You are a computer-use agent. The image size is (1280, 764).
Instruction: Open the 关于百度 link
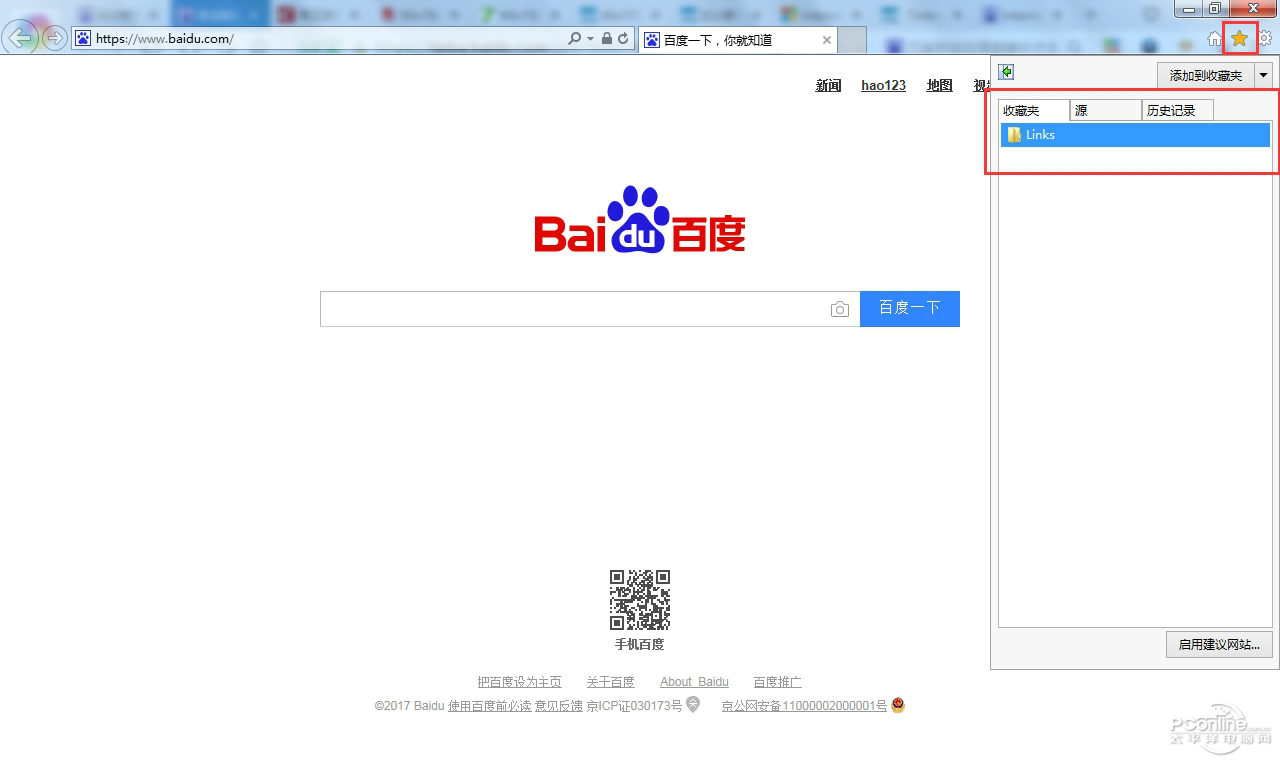tap(610, 682)
